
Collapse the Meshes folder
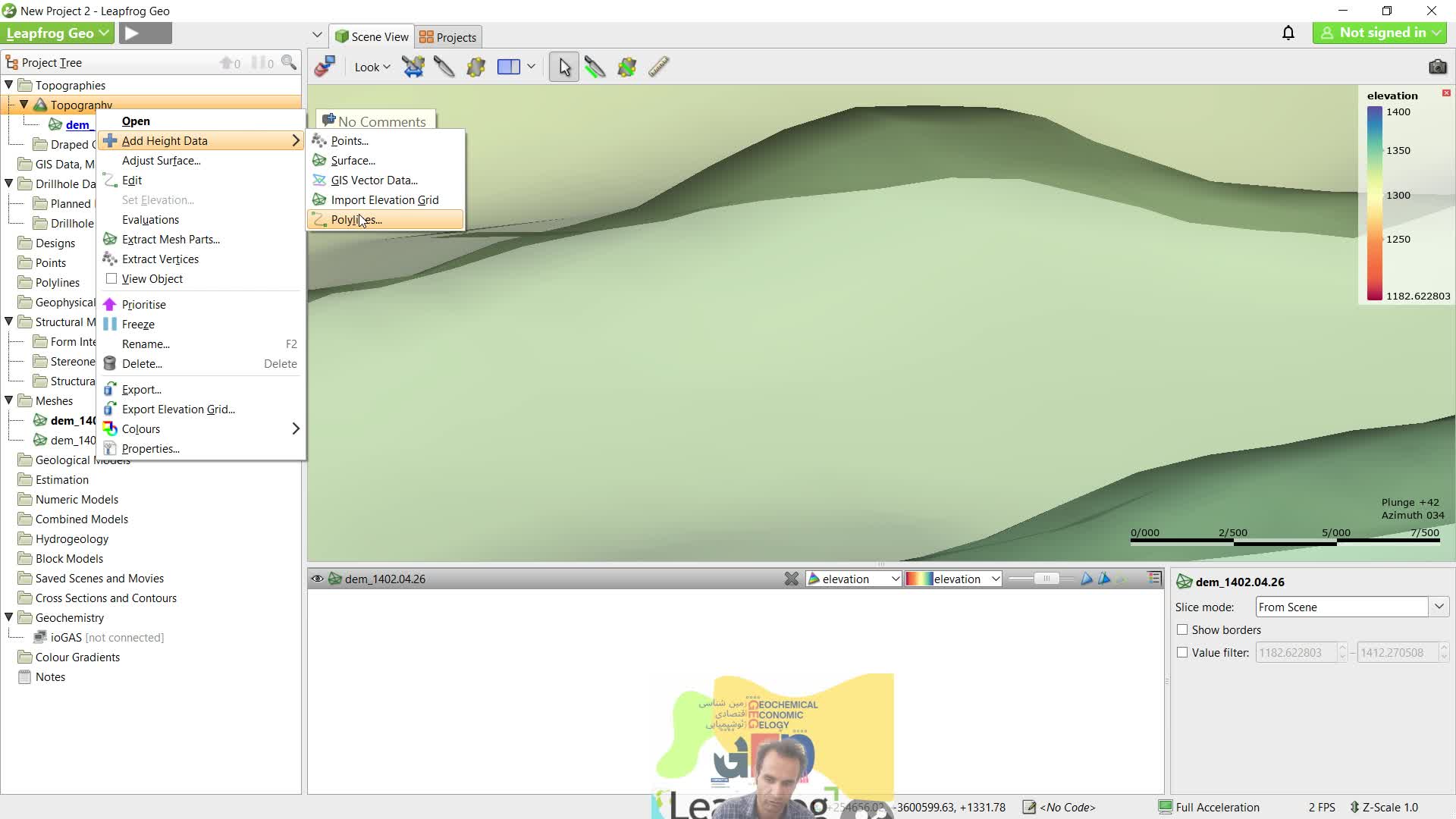click(9, 400)
